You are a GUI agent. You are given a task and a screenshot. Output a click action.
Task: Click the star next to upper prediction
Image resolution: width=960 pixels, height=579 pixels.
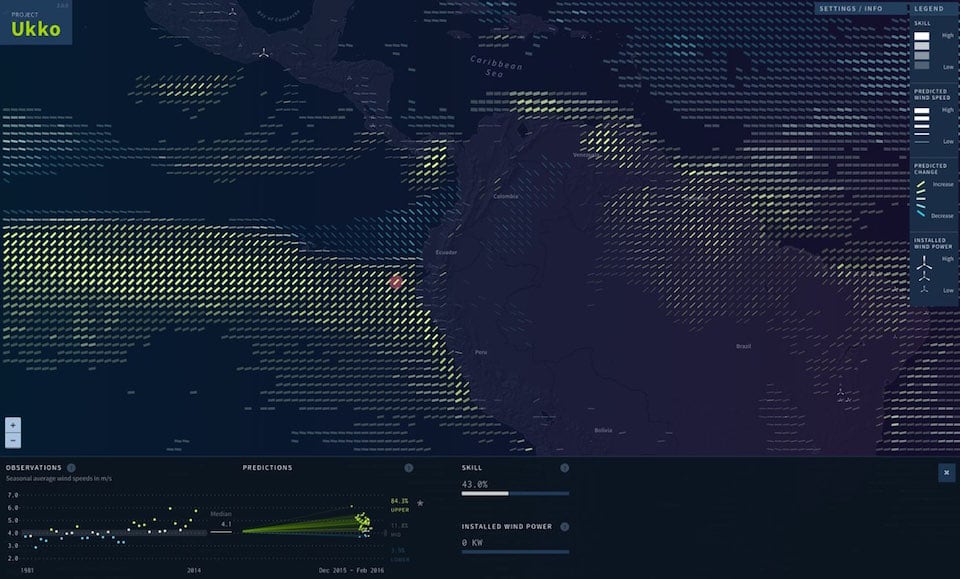pyautogui.click(x=420, y=503)
